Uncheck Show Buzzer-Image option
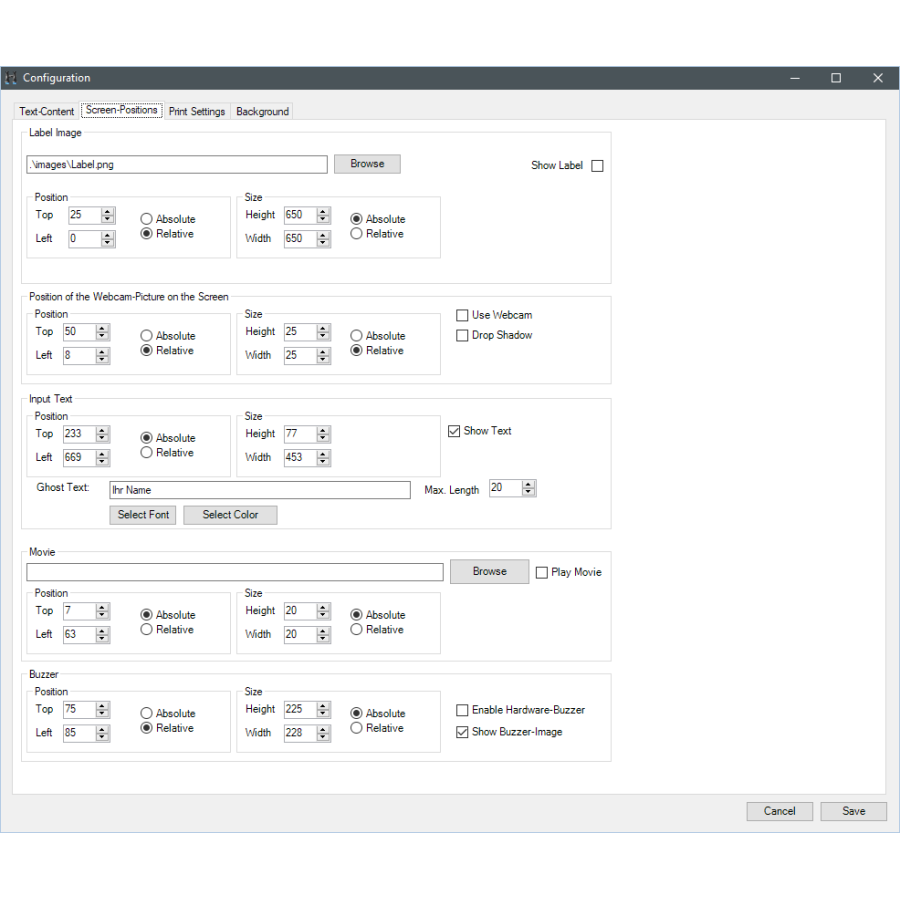Screen dimensions: 900x900 (463, 732)
